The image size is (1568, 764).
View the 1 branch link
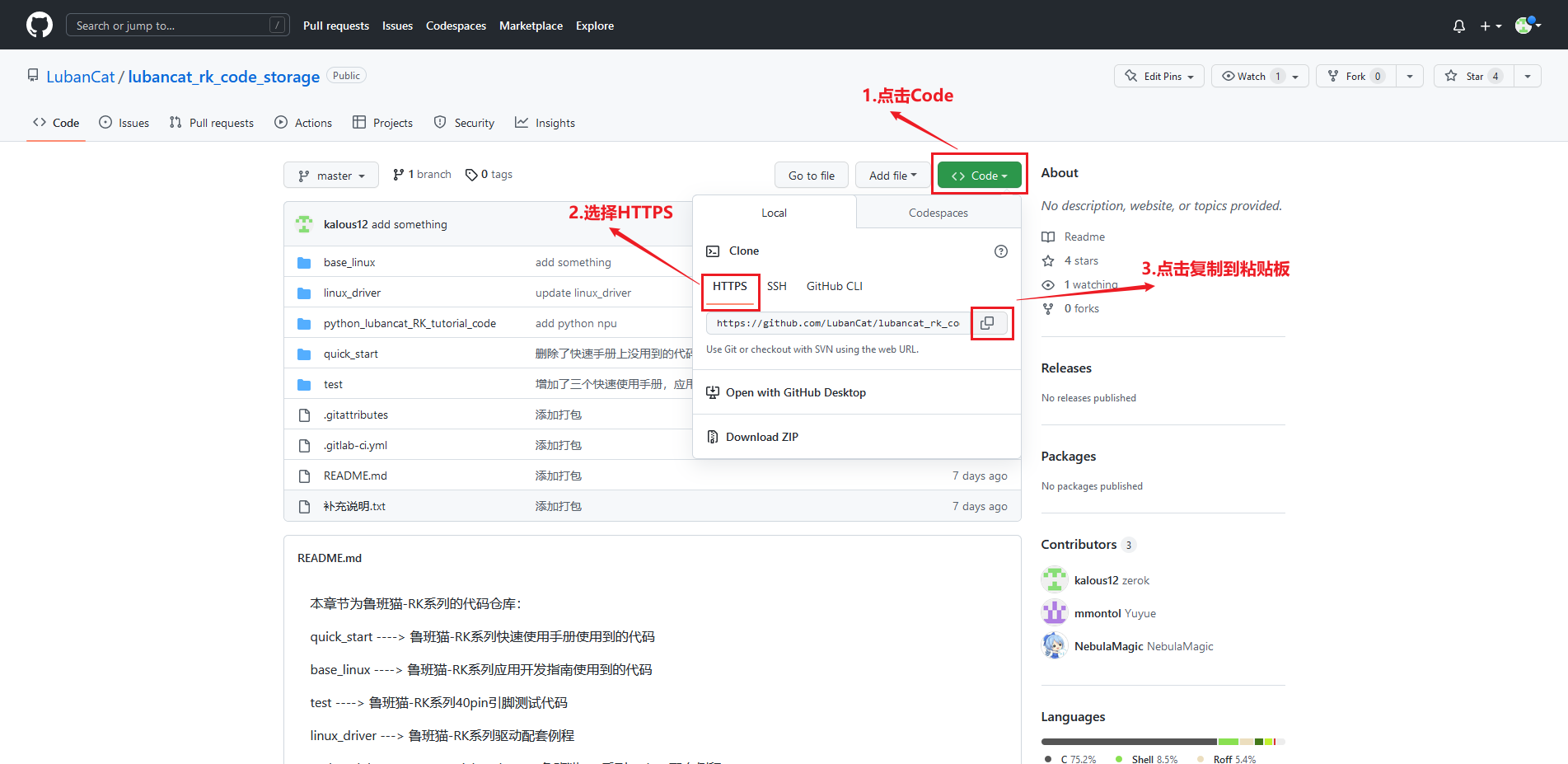pyautogui.click(x=422, y=175)
